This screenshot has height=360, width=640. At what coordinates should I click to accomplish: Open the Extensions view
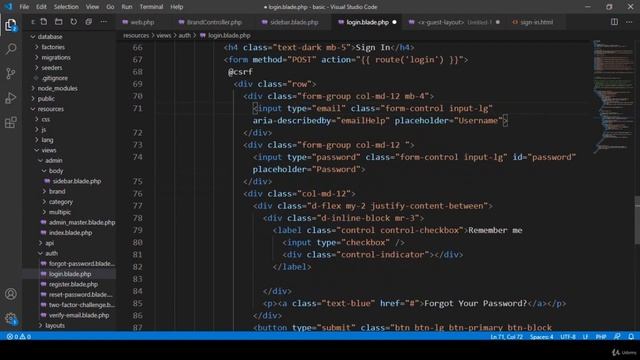(x=11, y=122)
